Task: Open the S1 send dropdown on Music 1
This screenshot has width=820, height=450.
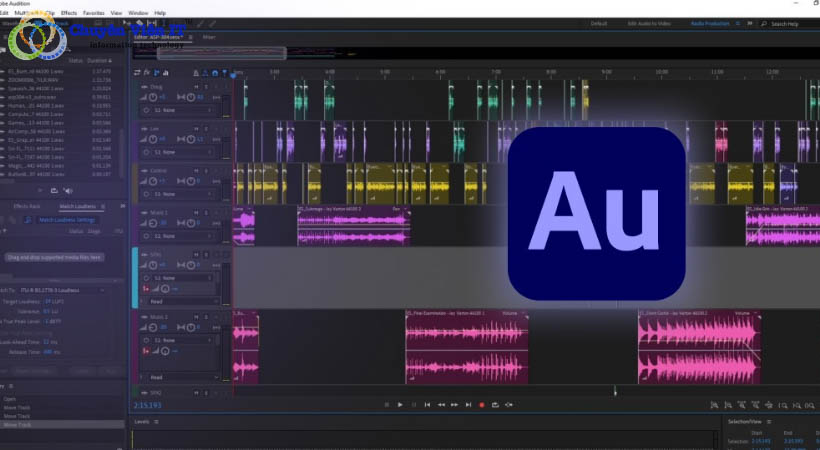Action: click(184, 236)
